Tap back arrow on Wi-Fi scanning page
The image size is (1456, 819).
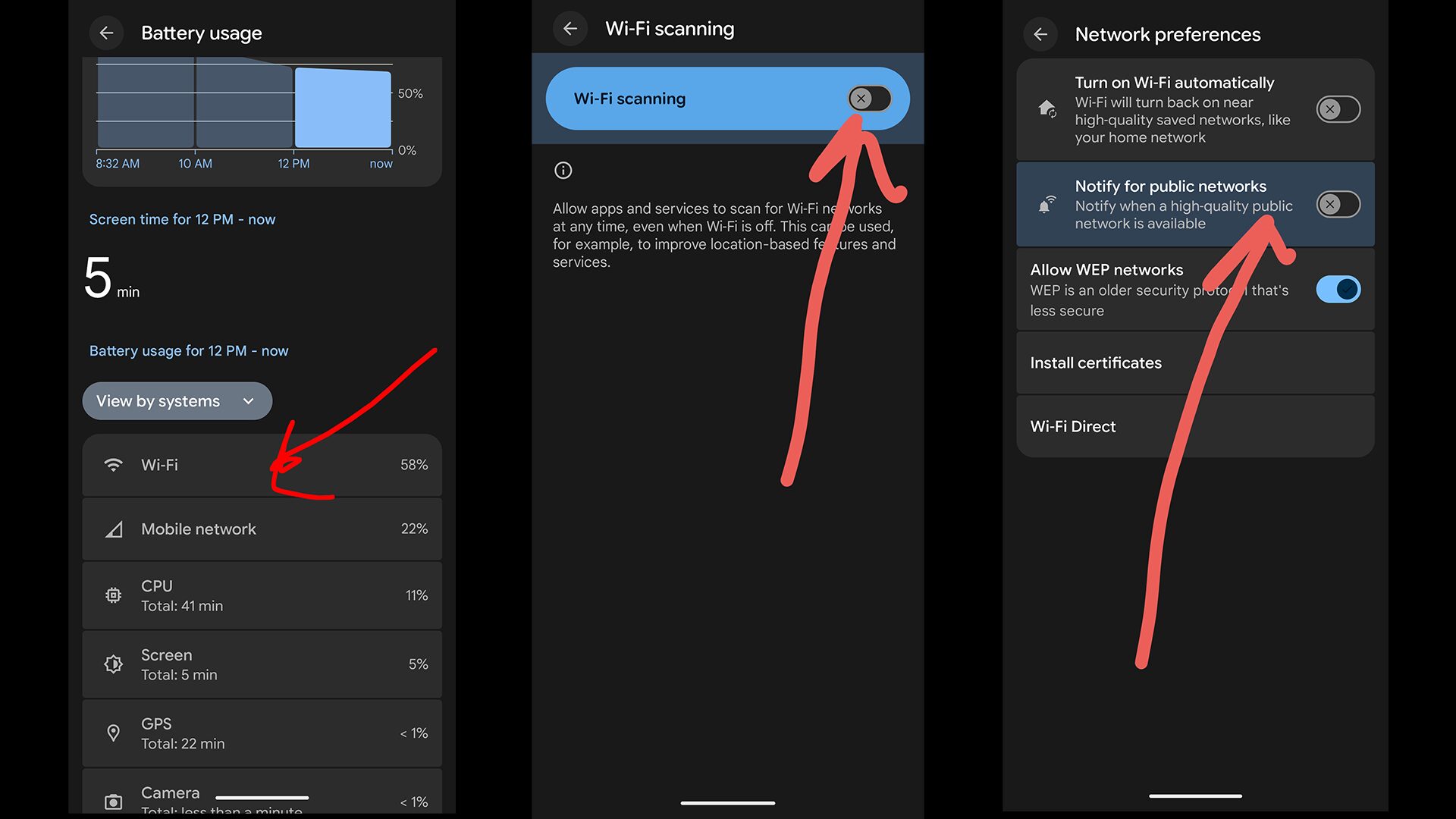(570, 29)
